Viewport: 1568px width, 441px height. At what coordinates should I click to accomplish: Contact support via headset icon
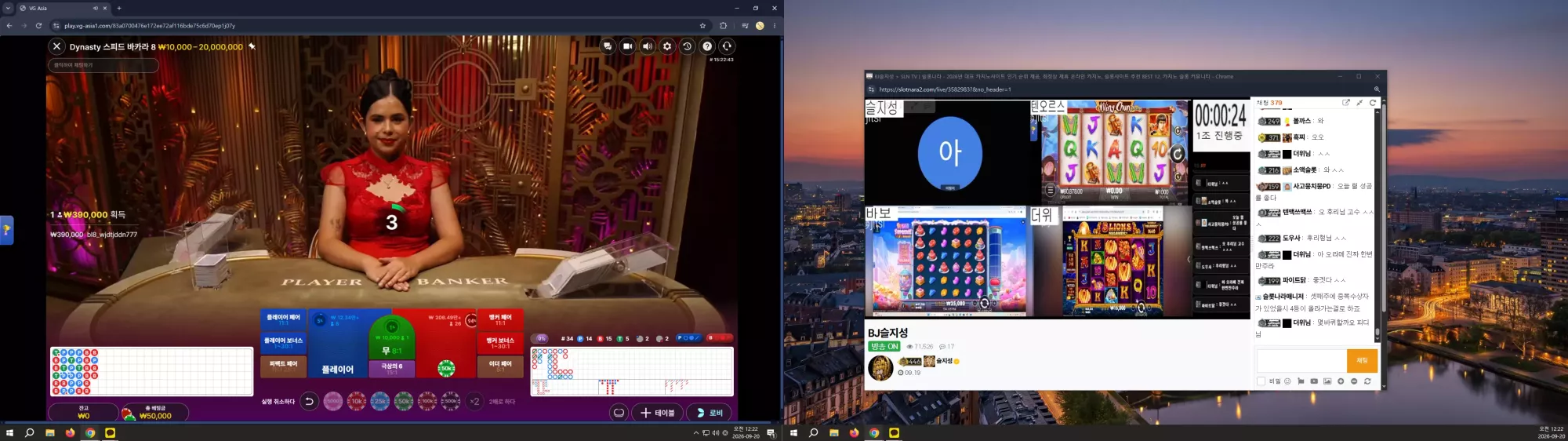click(727, 46)
